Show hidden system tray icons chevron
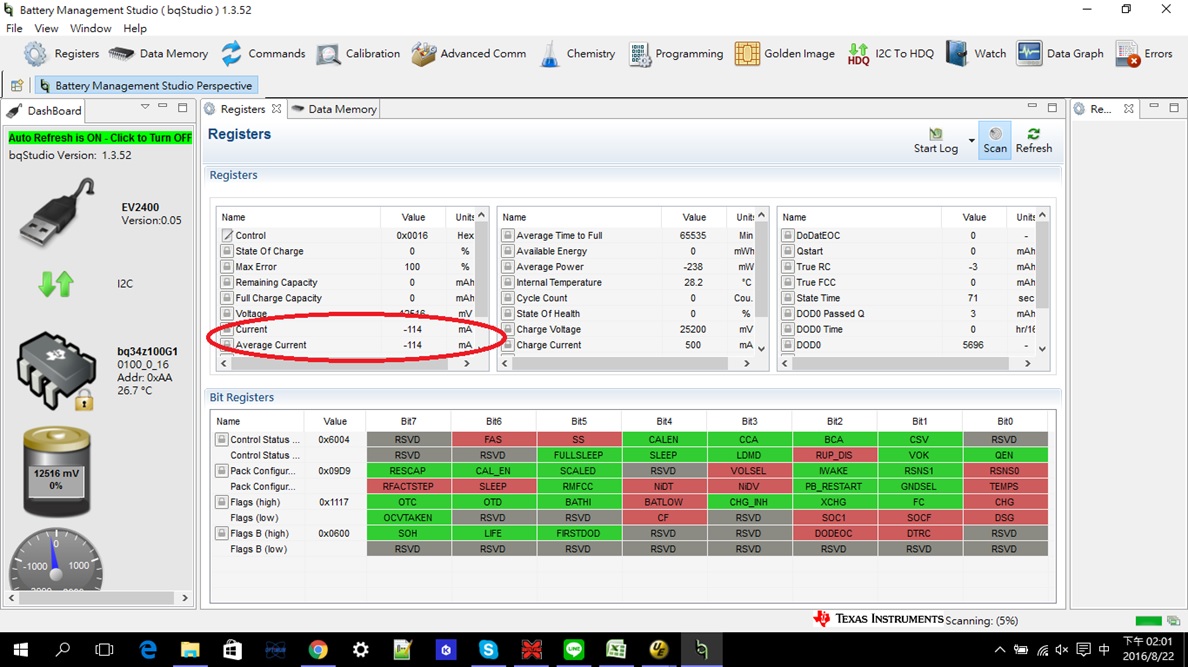Viewport: 1188px width, 667px height. (999, 650)
